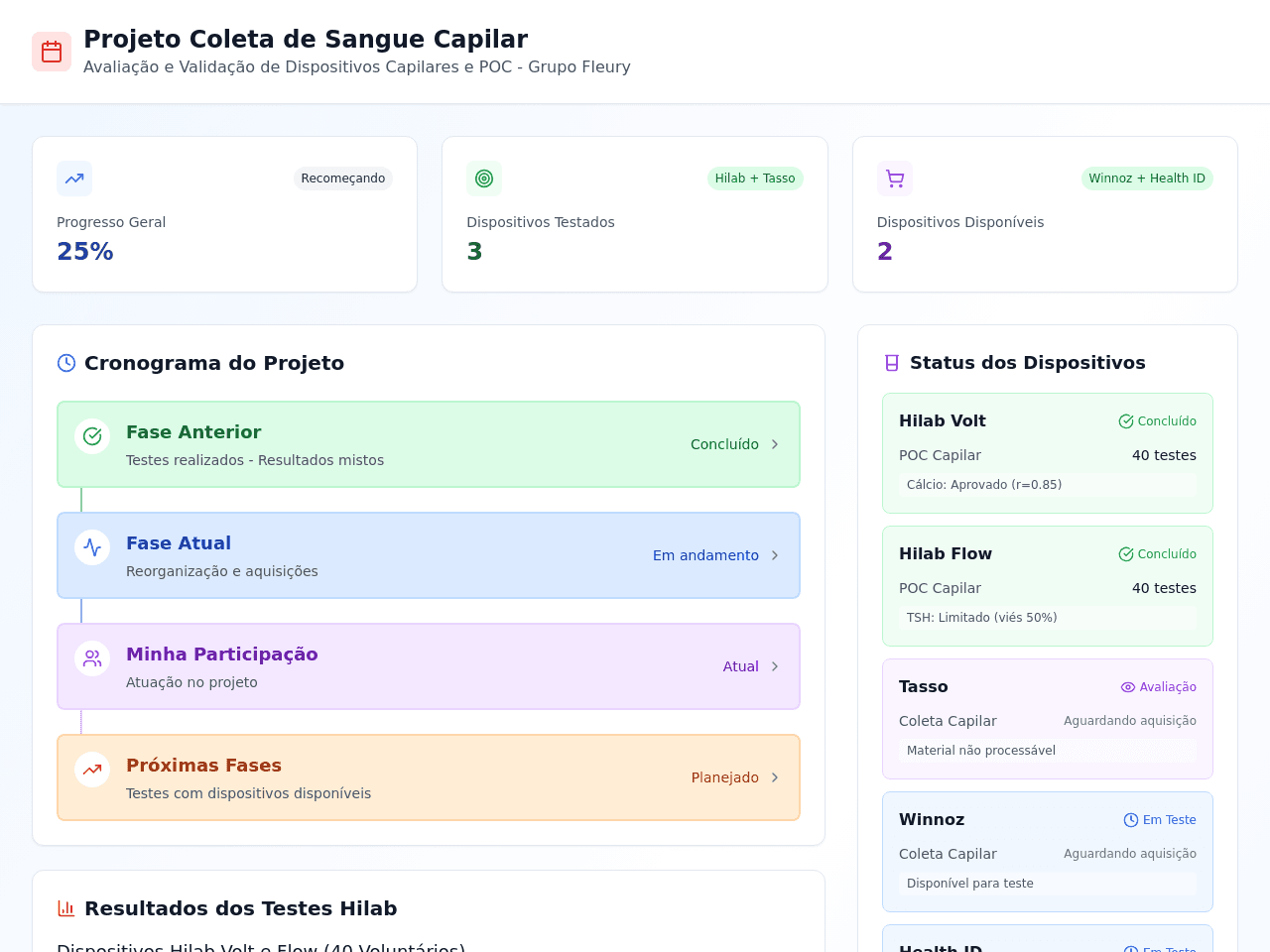The image size is (1270, 952).
Task: Click the Planejado status label
Action: [725, 777]
